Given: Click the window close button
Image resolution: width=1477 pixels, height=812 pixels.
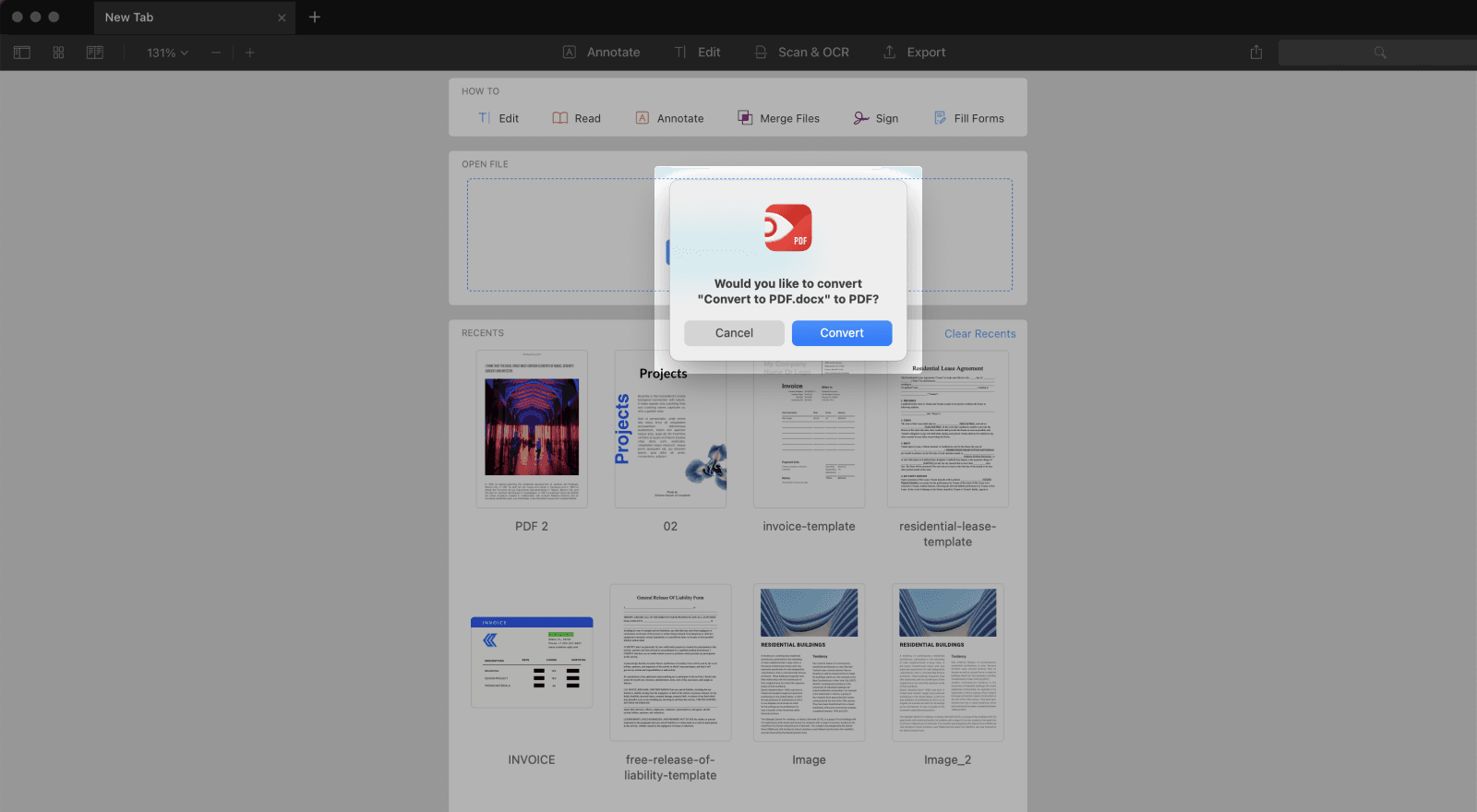Looking at the screenshot, I should coord(17,17).
